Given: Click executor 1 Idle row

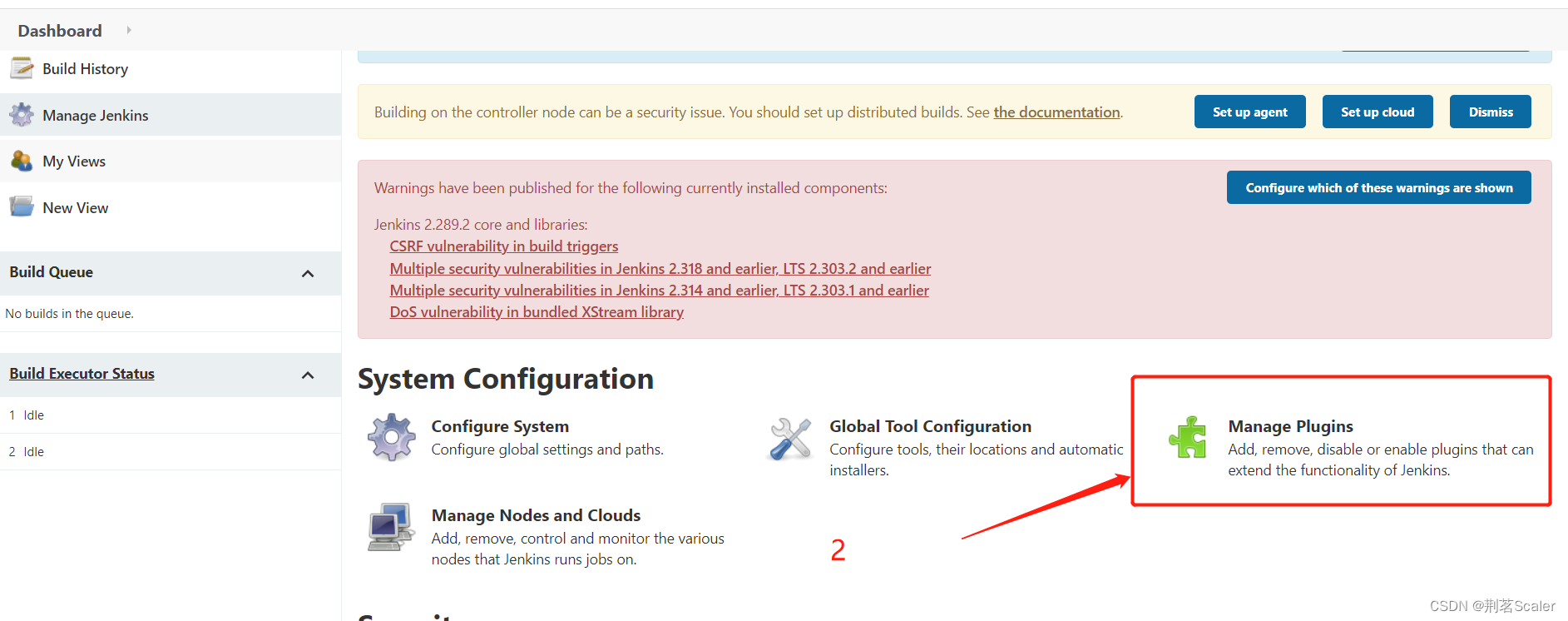Looking at the screenshot, I should 171,415.
